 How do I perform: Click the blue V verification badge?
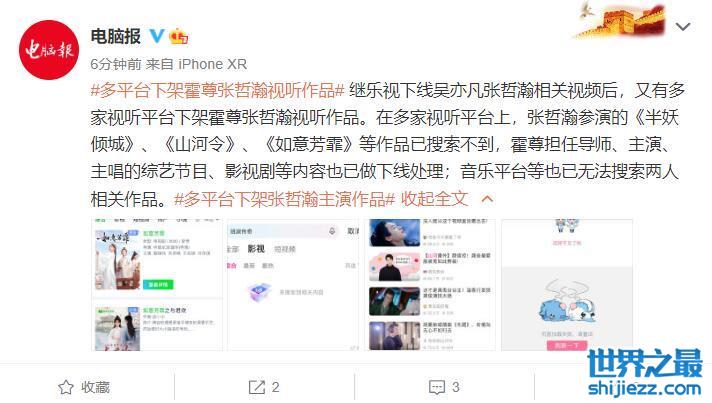click(x=157, y=36)
